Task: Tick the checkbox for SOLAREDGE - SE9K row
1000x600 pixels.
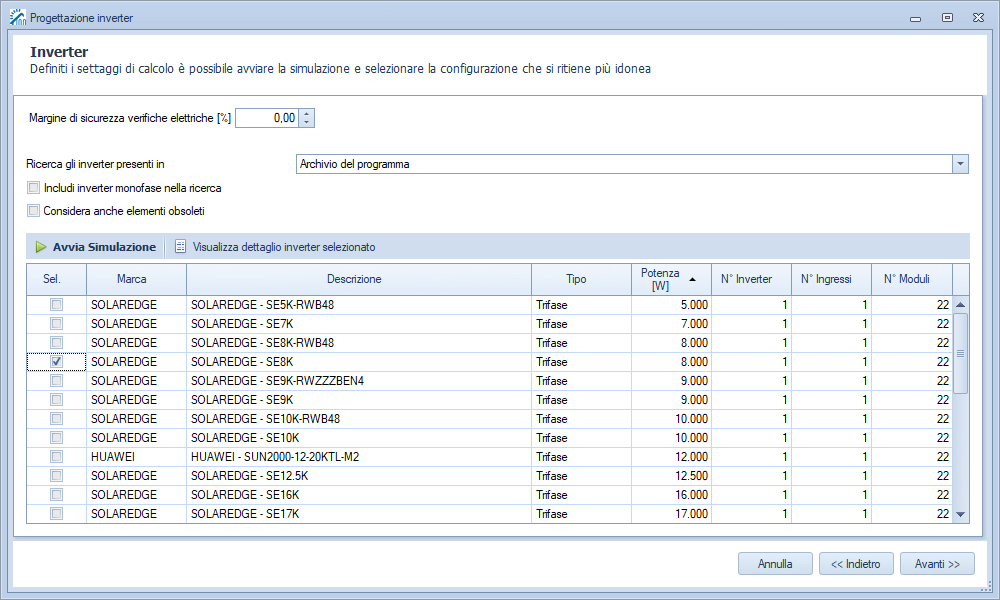Action: coord(56,400)
